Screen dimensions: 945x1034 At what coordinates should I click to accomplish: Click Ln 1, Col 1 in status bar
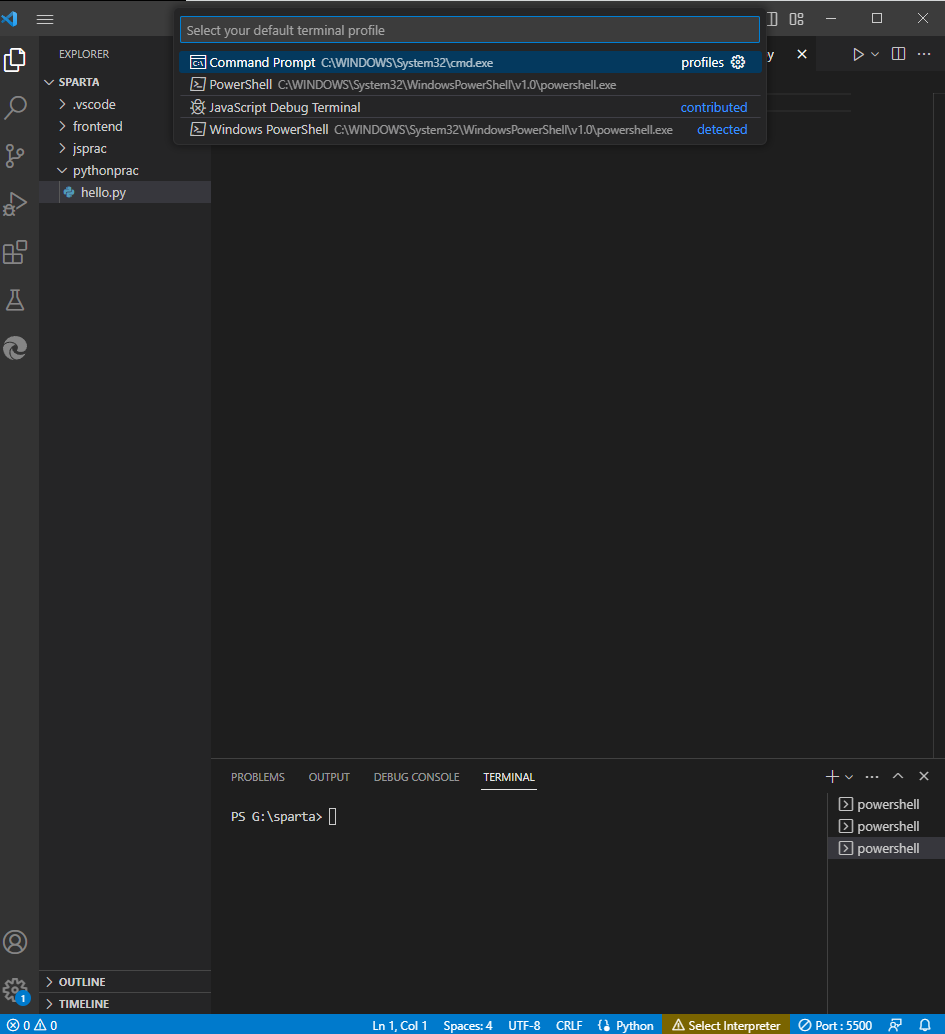tap(400, 1025)
